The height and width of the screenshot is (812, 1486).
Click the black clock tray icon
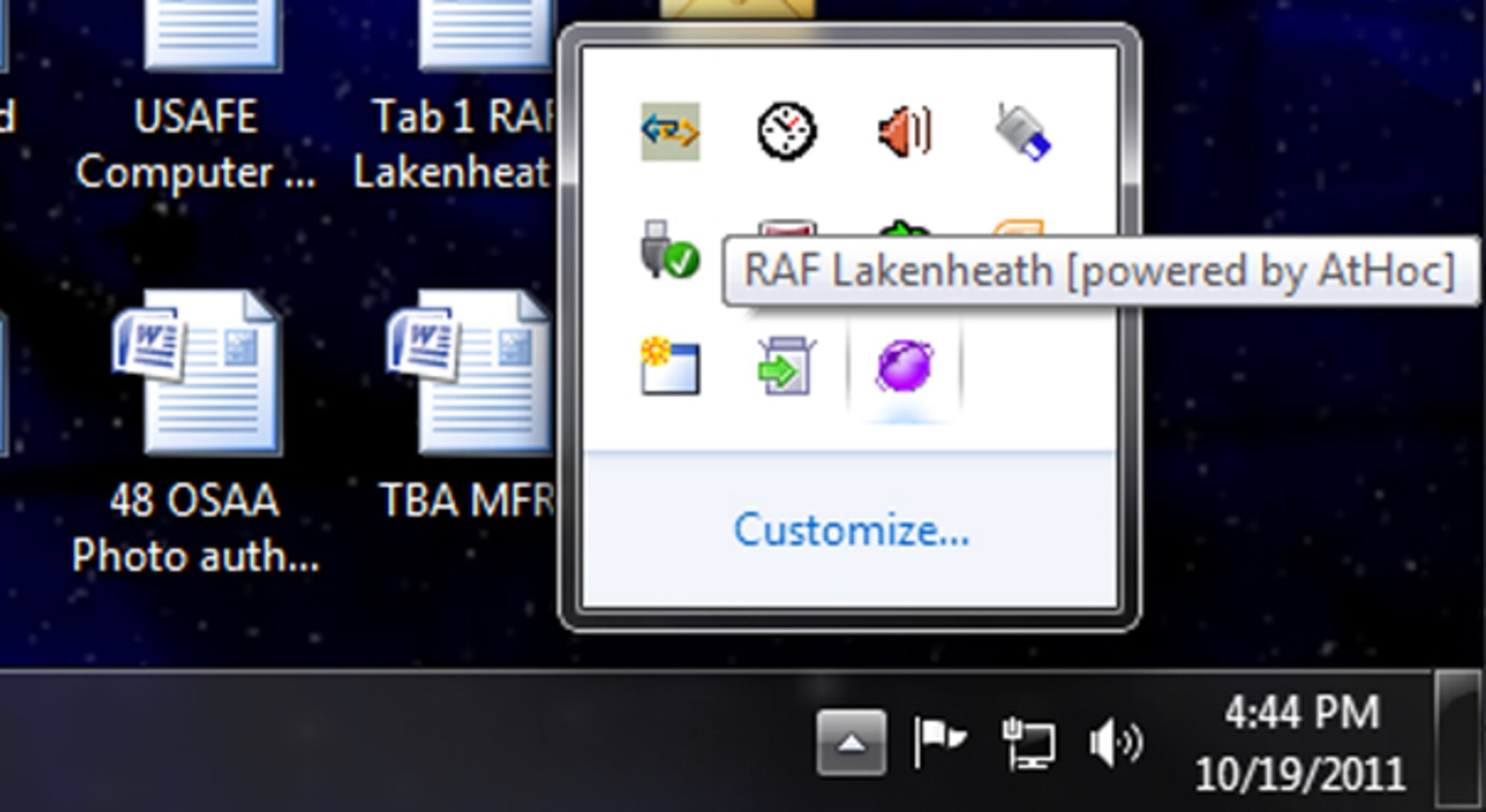click(787, 132)
